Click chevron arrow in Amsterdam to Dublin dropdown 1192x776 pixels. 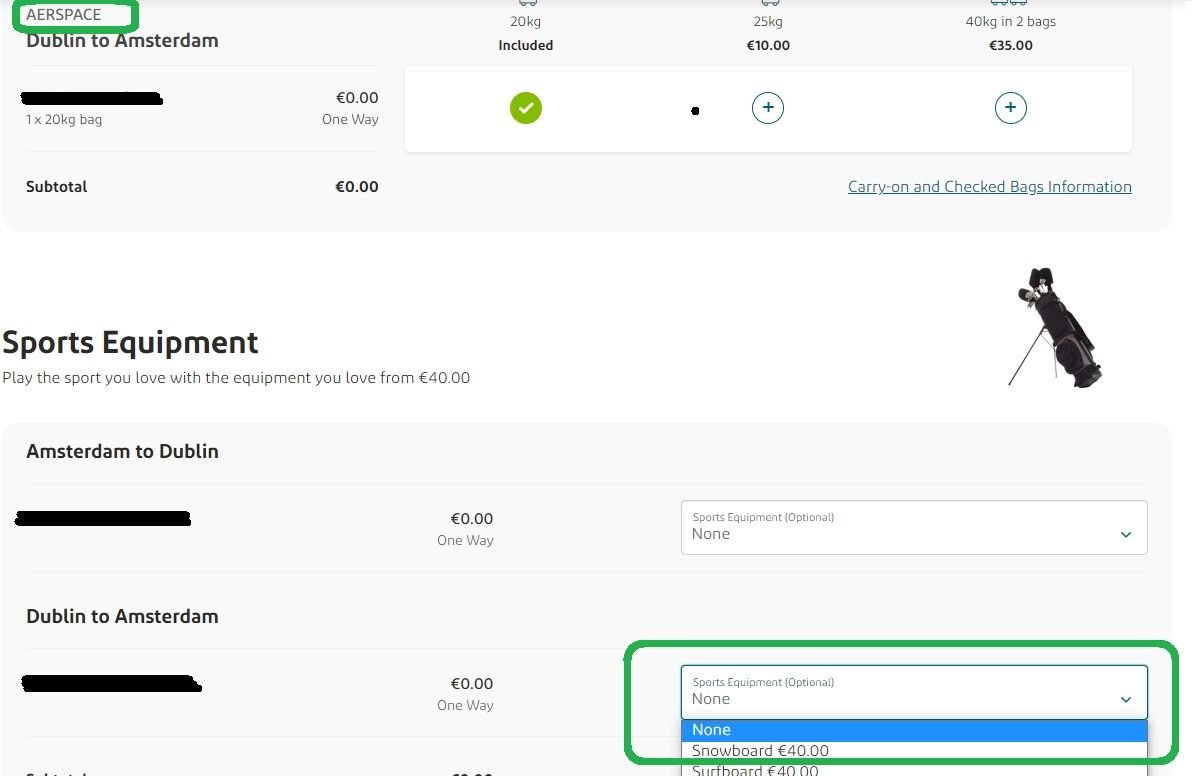click(x=1126, y=535)
